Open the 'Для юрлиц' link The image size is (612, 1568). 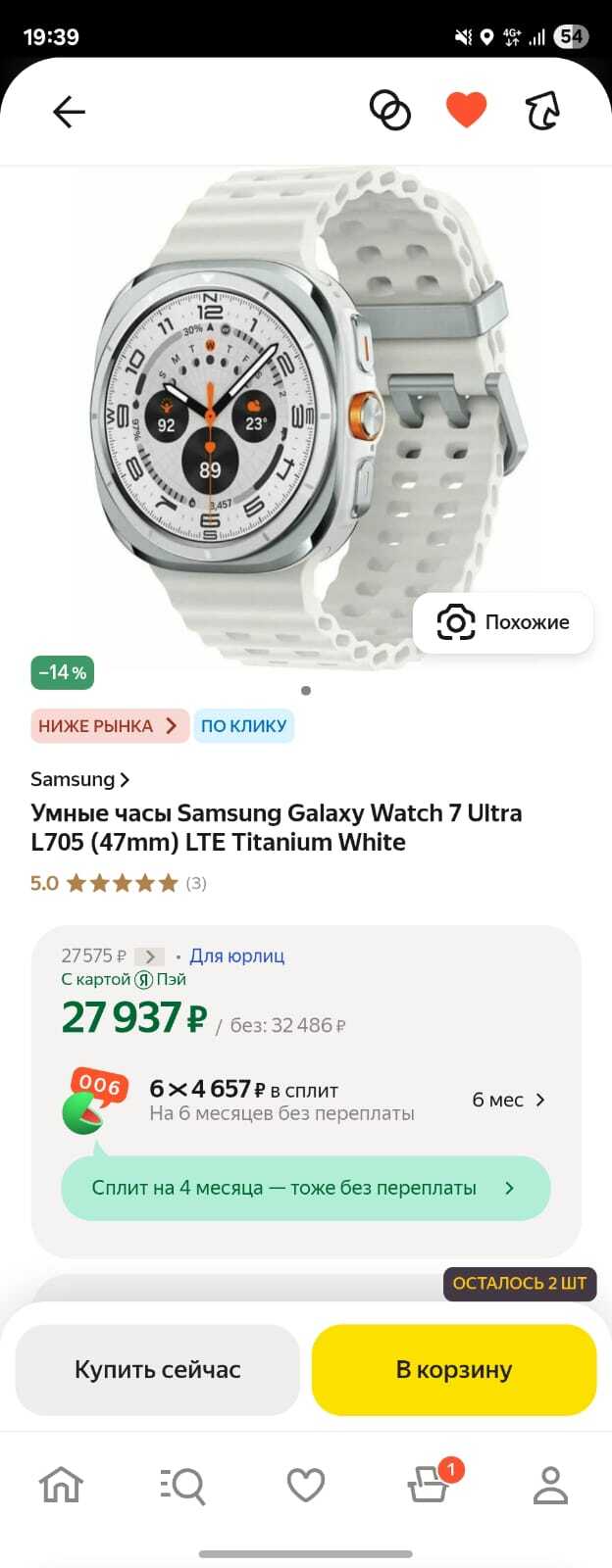click(236, 955)
